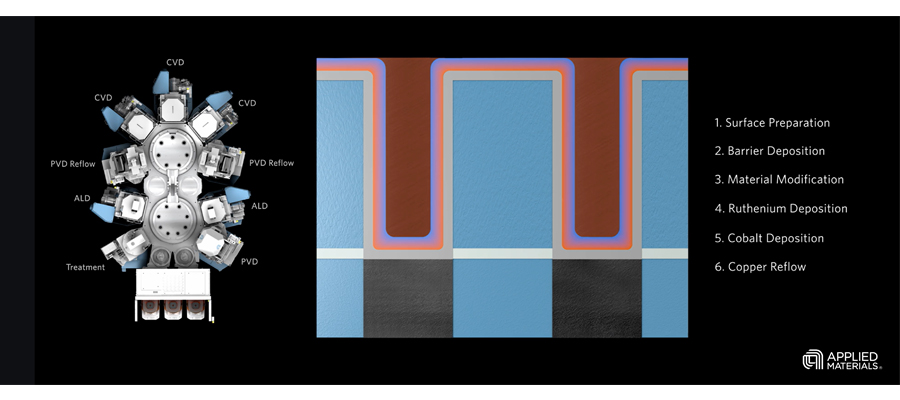Click the PVD label at lower right of tool
900x400 pixels.
click(x=250, y=261)
